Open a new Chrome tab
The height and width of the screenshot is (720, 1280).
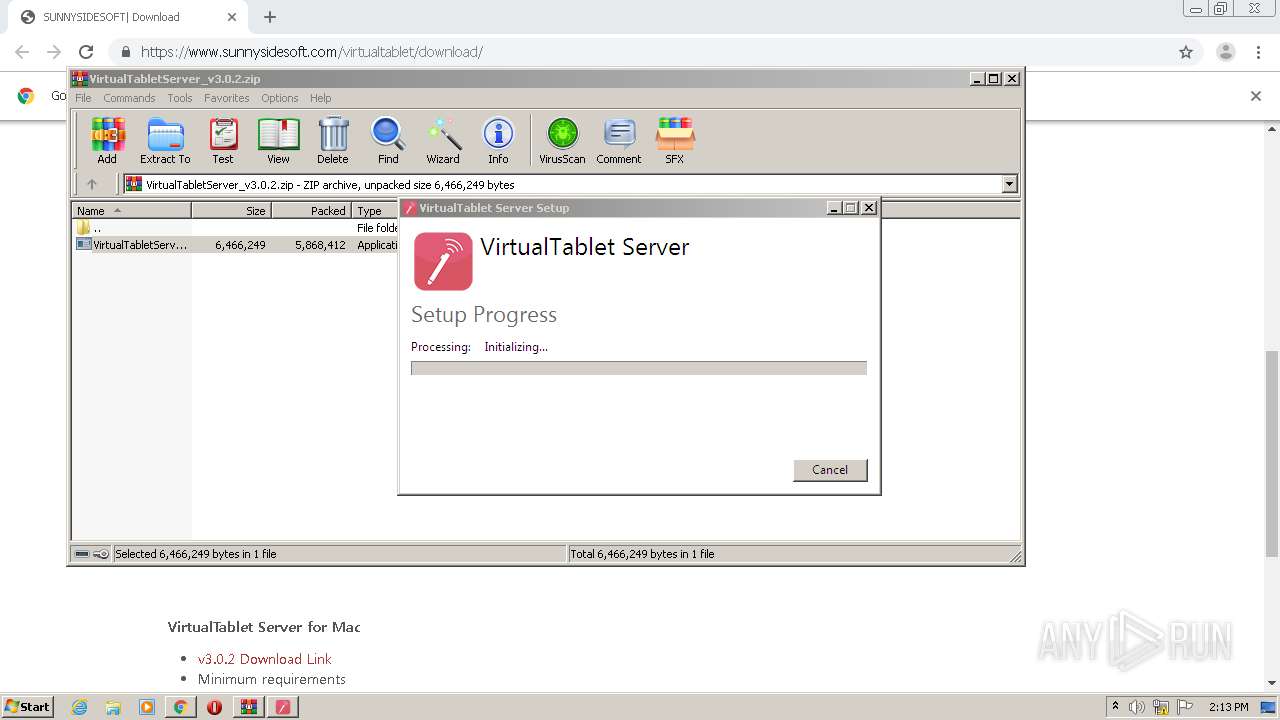click(270, 17)
